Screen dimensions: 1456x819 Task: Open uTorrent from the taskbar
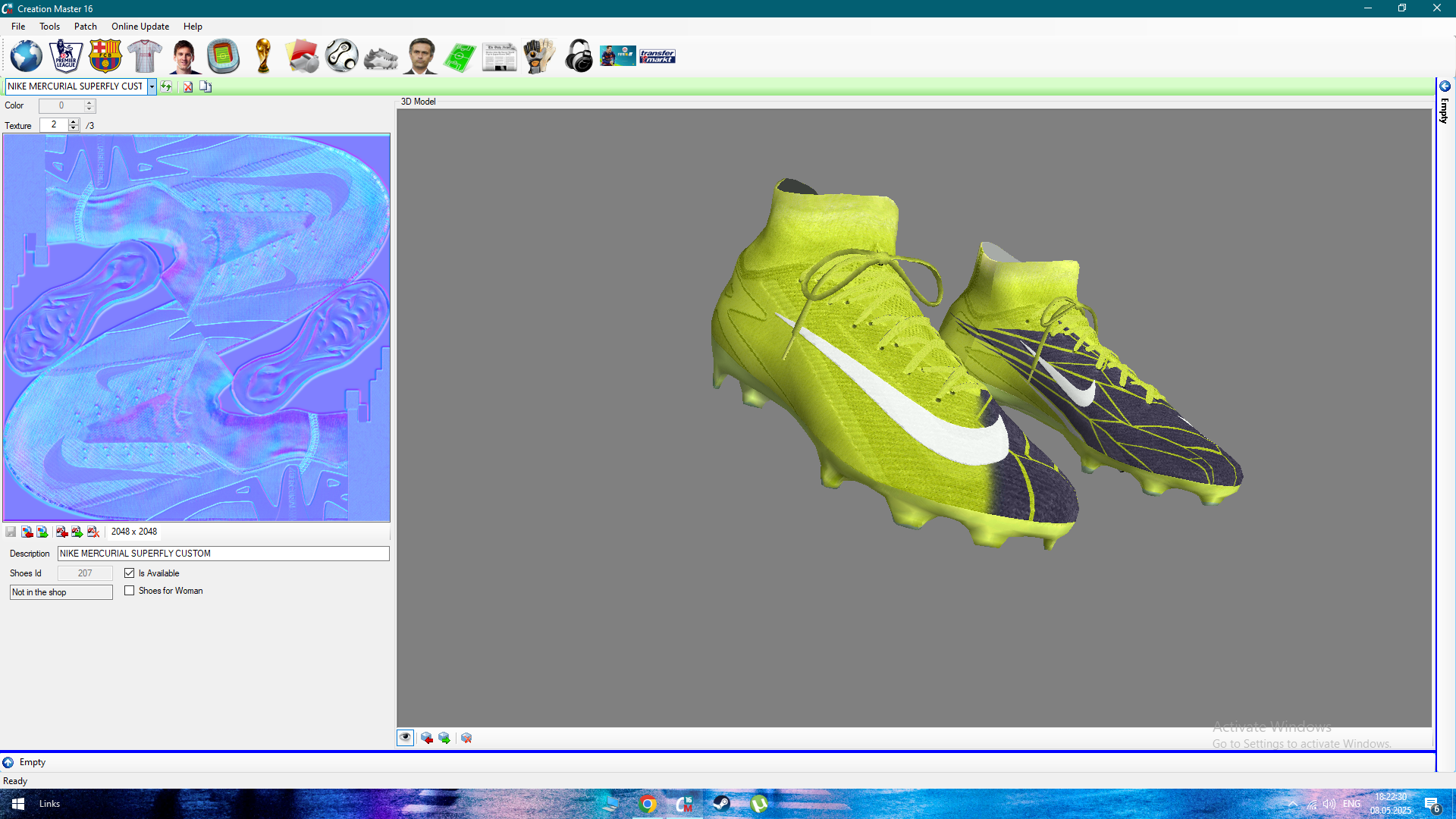[x=758, y=804]
